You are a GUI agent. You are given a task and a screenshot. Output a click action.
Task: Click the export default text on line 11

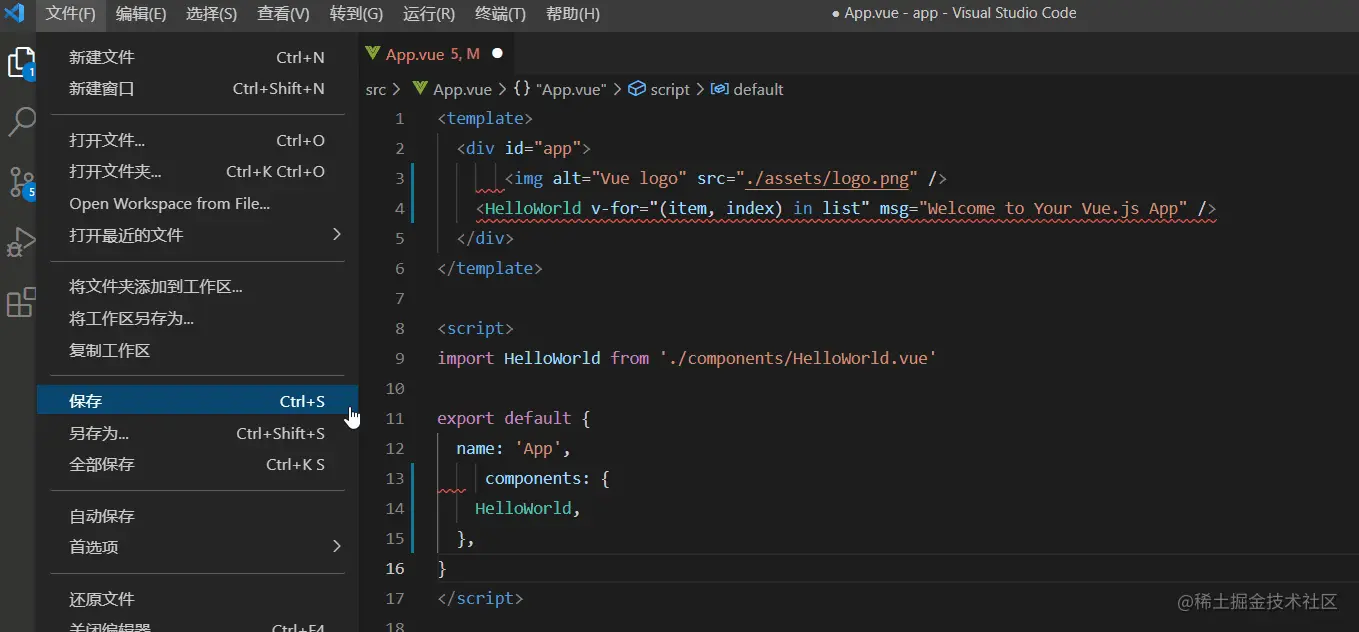pyautogui.click(x=504, y=418)
